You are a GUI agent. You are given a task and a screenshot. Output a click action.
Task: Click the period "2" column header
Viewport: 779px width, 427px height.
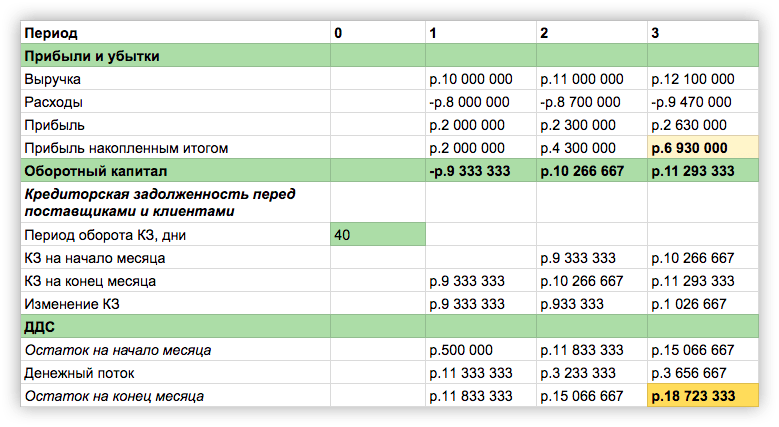tap(544, 33)
